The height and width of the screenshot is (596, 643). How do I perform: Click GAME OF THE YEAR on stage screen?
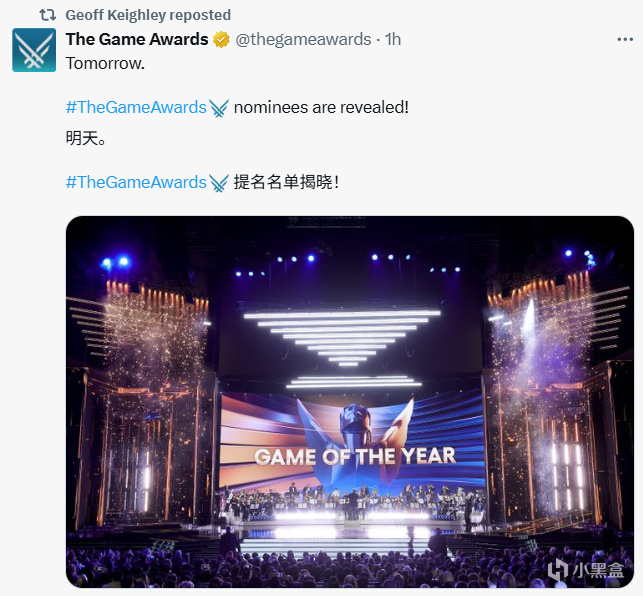coord(354,456)
